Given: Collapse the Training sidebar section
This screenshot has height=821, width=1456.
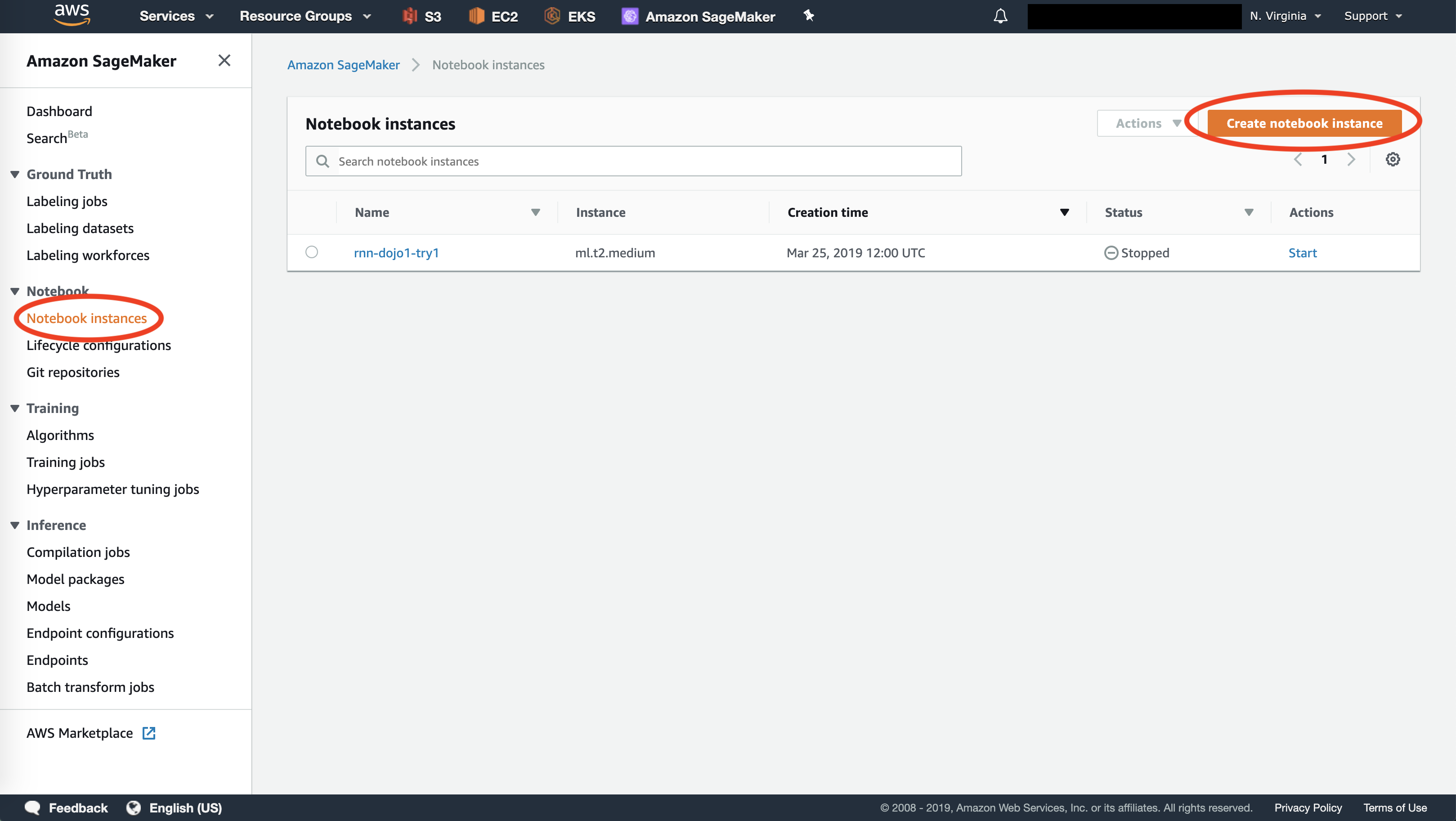Looking at the screenshot, I should point(15,408).
